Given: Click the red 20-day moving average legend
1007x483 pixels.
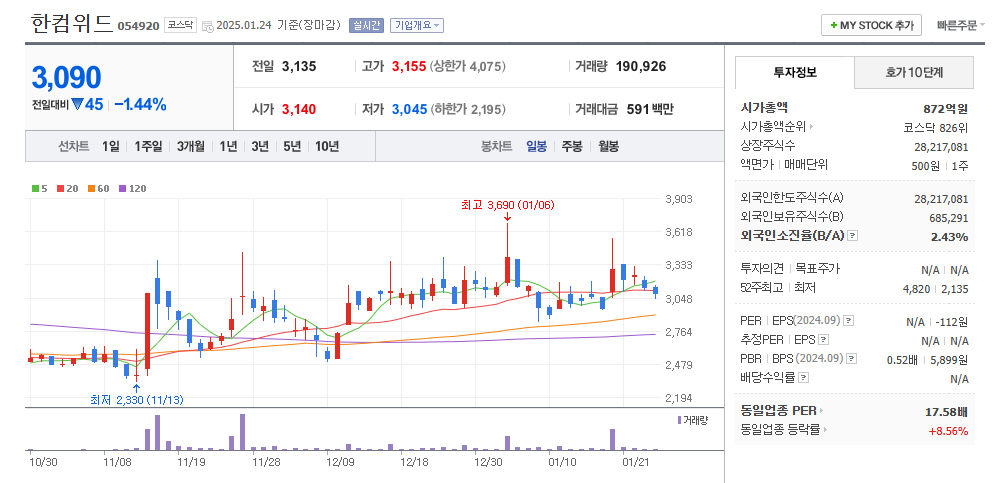Looking at the screenshot, I should tap(67, 189).
